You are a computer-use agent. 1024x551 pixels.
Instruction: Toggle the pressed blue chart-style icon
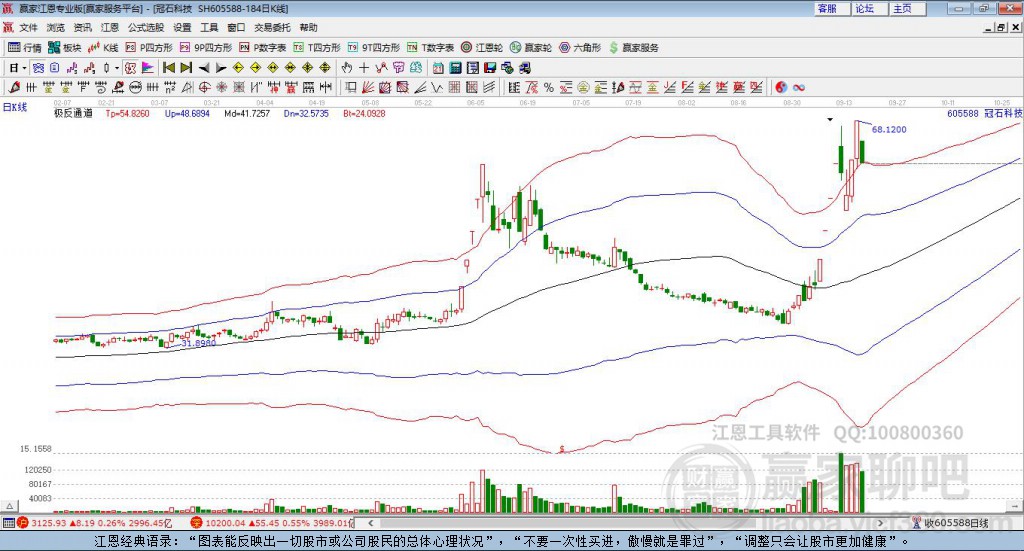pyautogui.click(x=38, y=68)
